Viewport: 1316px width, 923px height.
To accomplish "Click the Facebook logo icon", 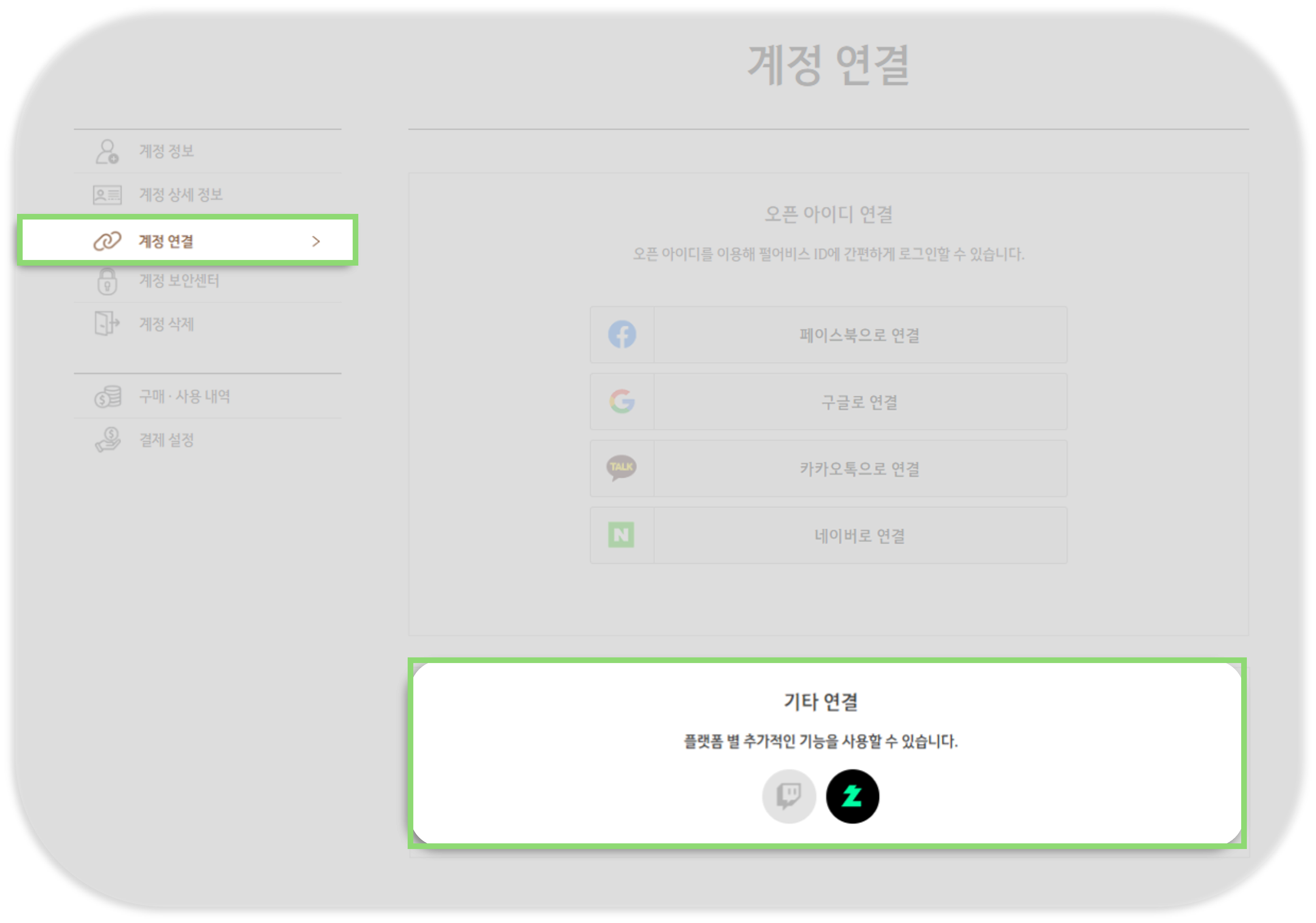I will click(622, 335).
